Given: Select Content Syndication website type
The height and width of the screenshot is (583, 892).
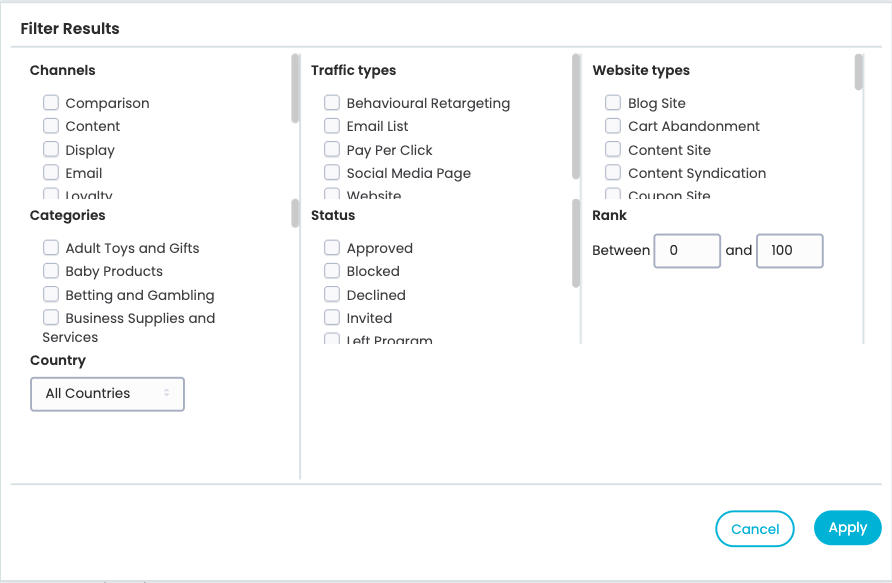Looking at the screenshot, I should click(613, 173).
